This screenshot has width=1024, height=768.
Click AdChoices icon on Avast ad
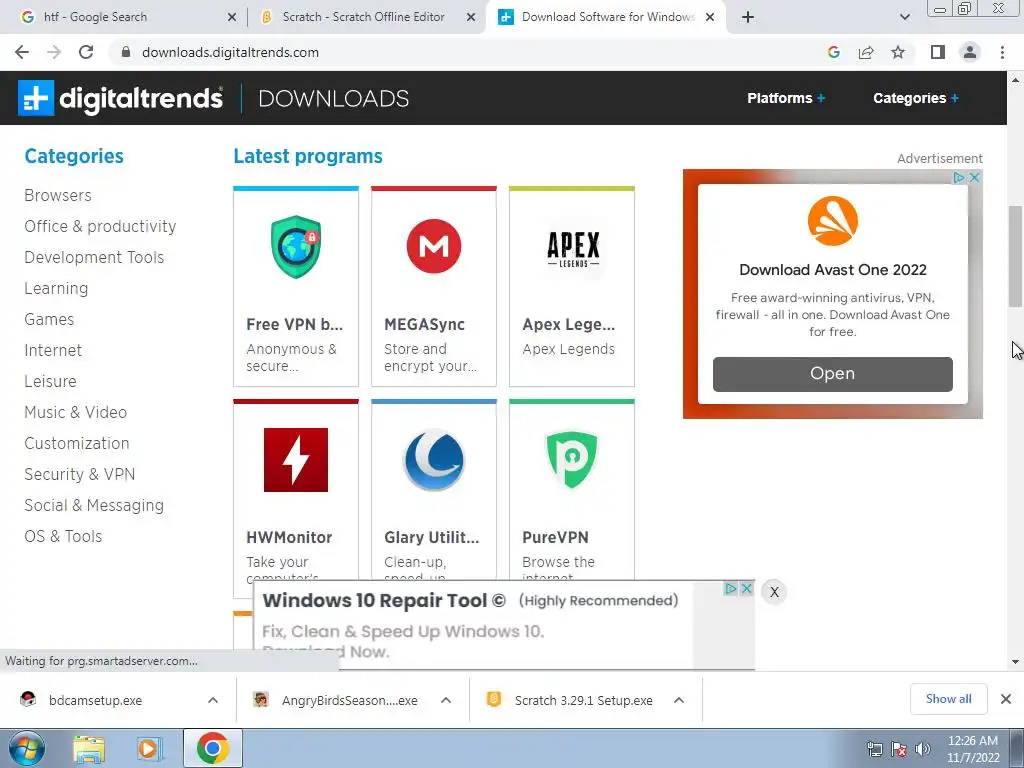[x=958, y=178]
